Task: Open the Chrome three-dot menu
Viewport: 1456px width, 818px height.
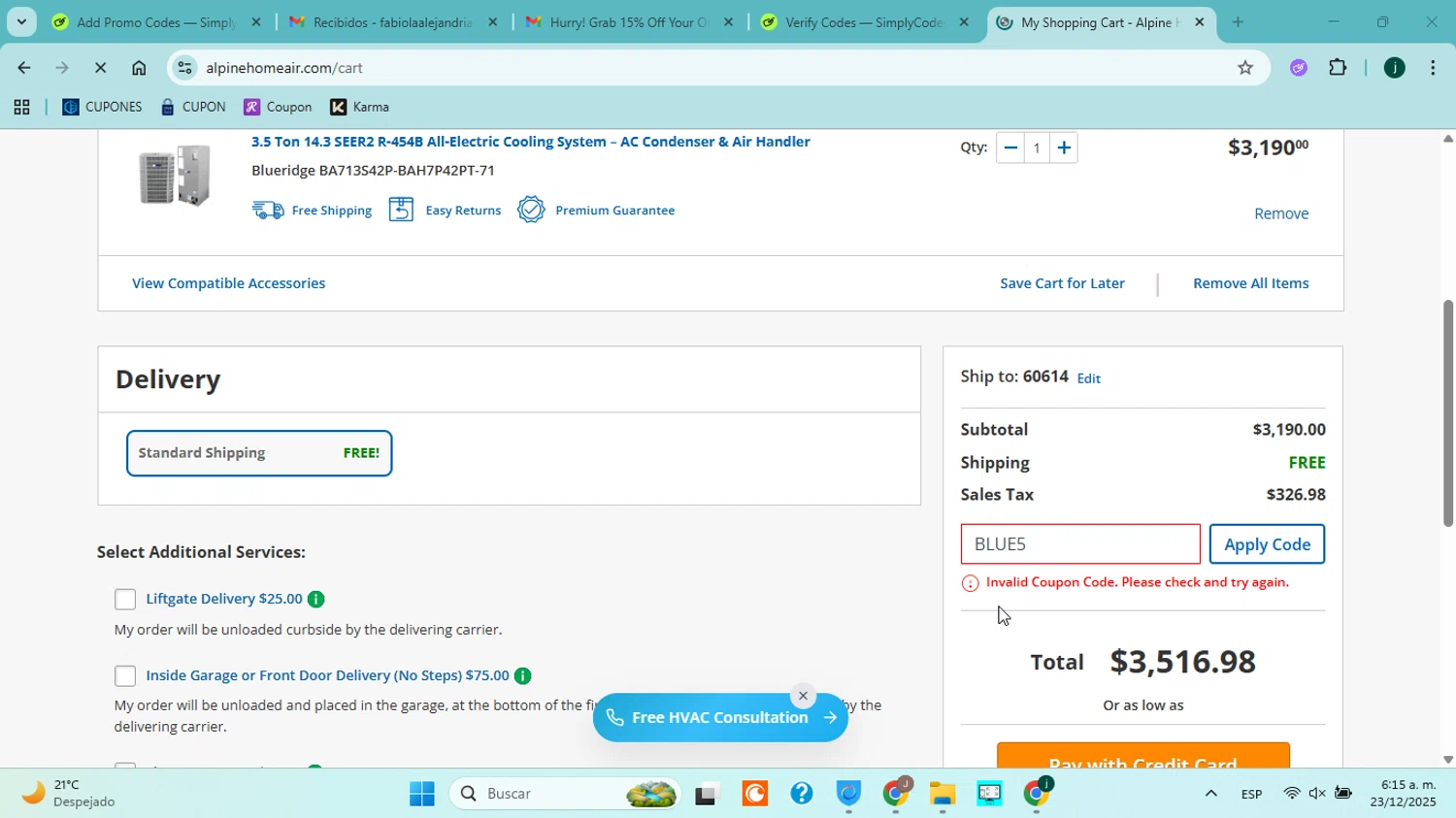Action: tap(1434, 68)
